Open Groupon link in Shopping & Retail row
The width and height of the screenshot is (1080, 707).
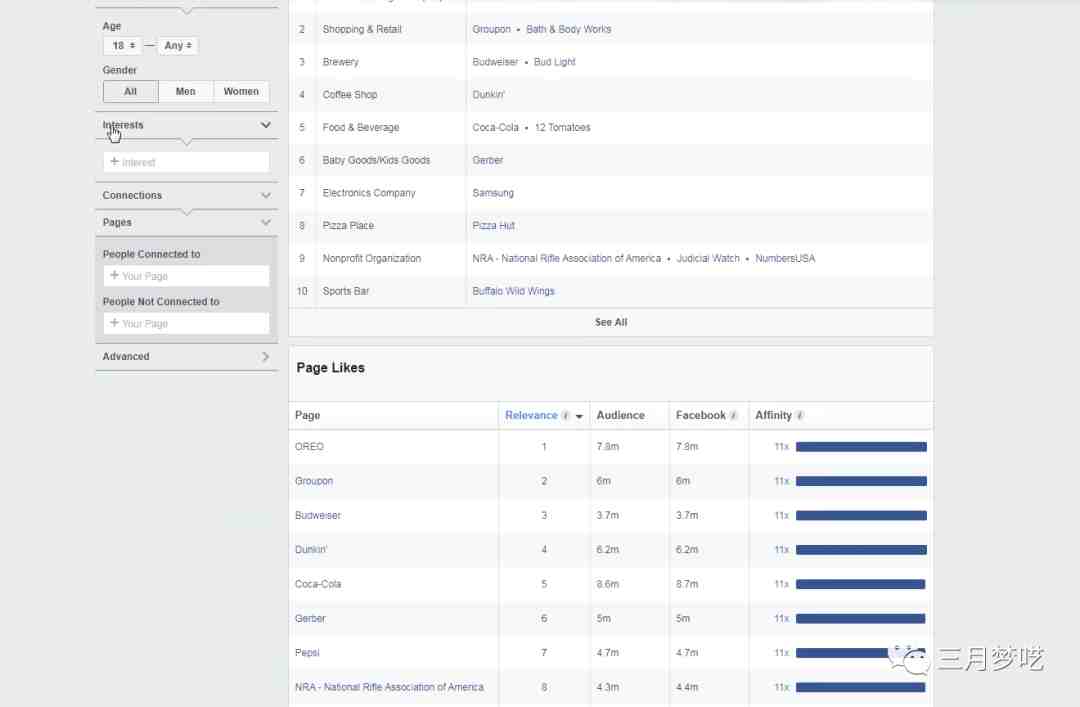(492, 29)
